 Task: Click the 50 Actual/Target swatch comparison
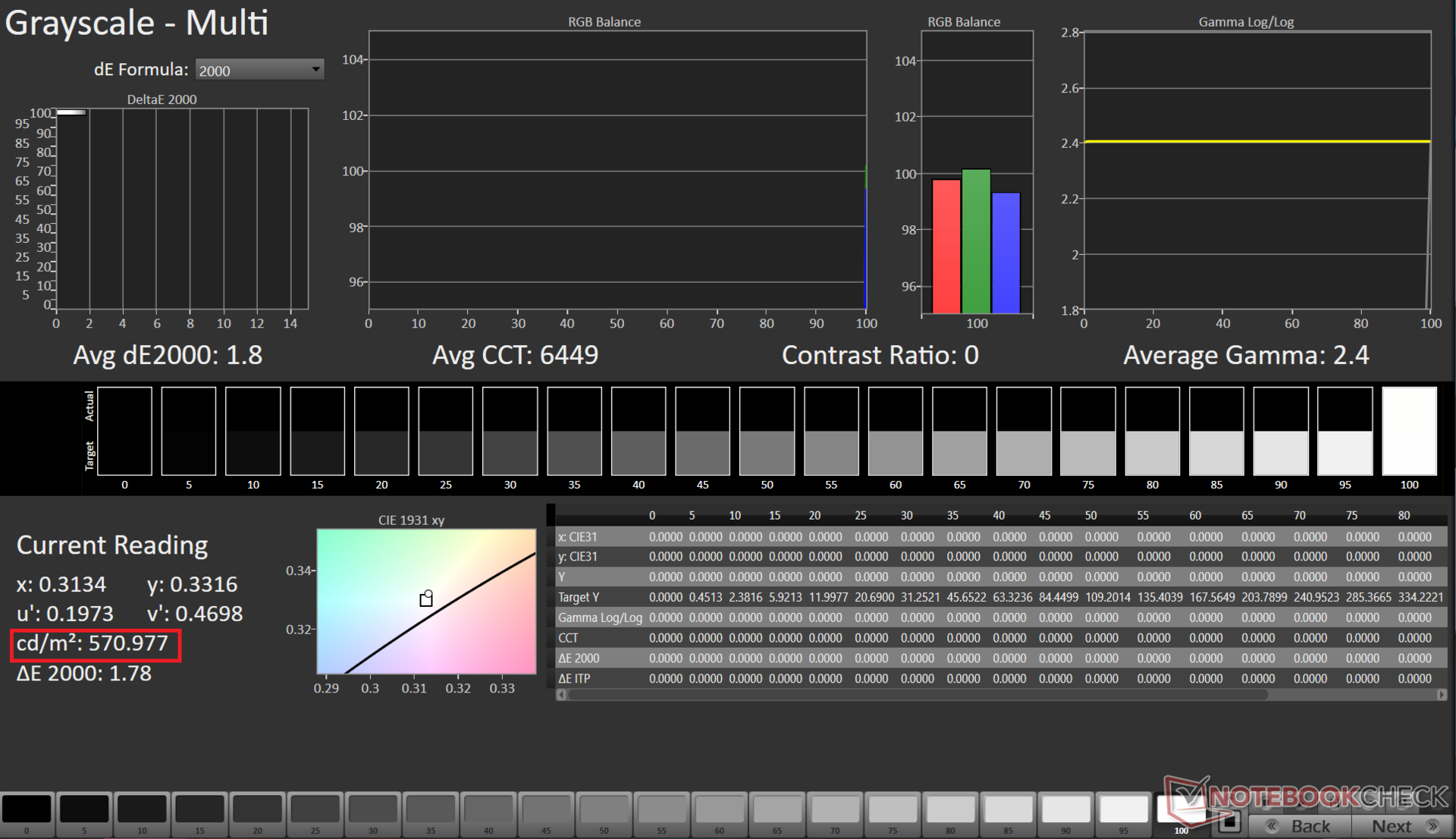coord(767,431)
